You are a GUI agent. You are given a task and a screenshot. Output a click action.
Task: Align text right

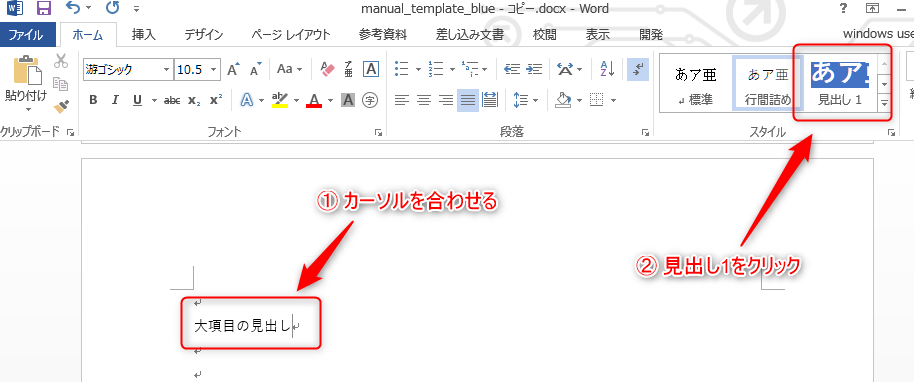[446, 100]
